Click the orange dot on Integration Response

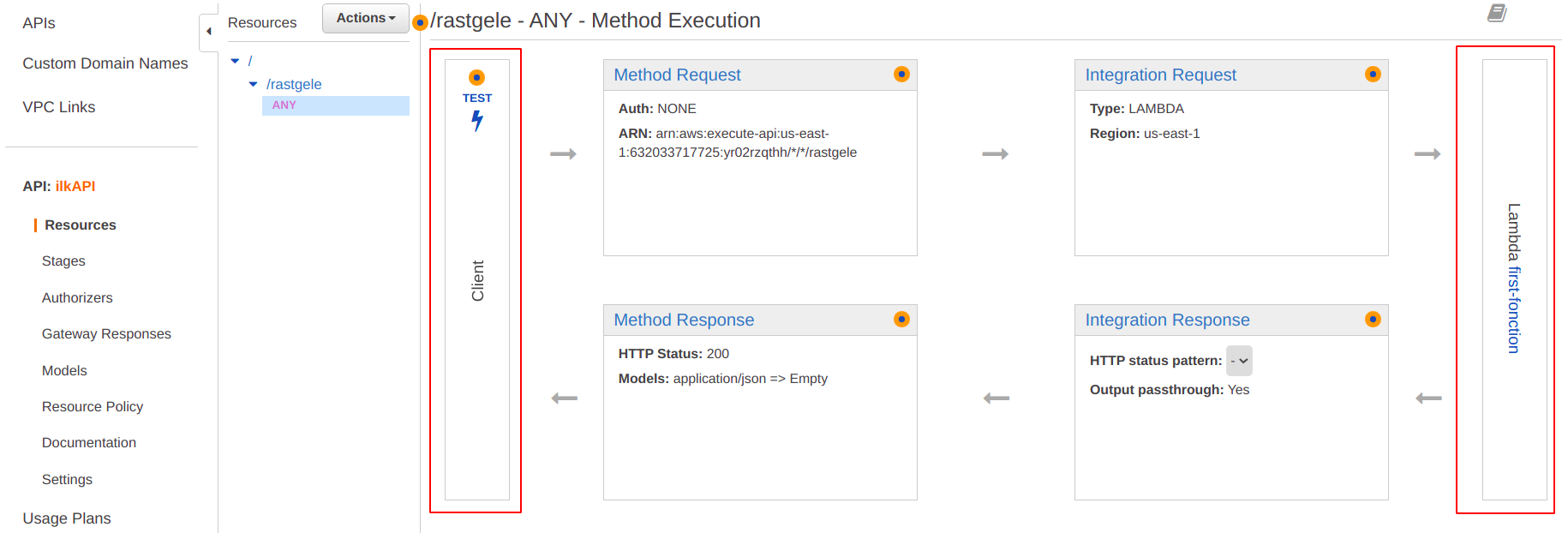point(1373,320)
